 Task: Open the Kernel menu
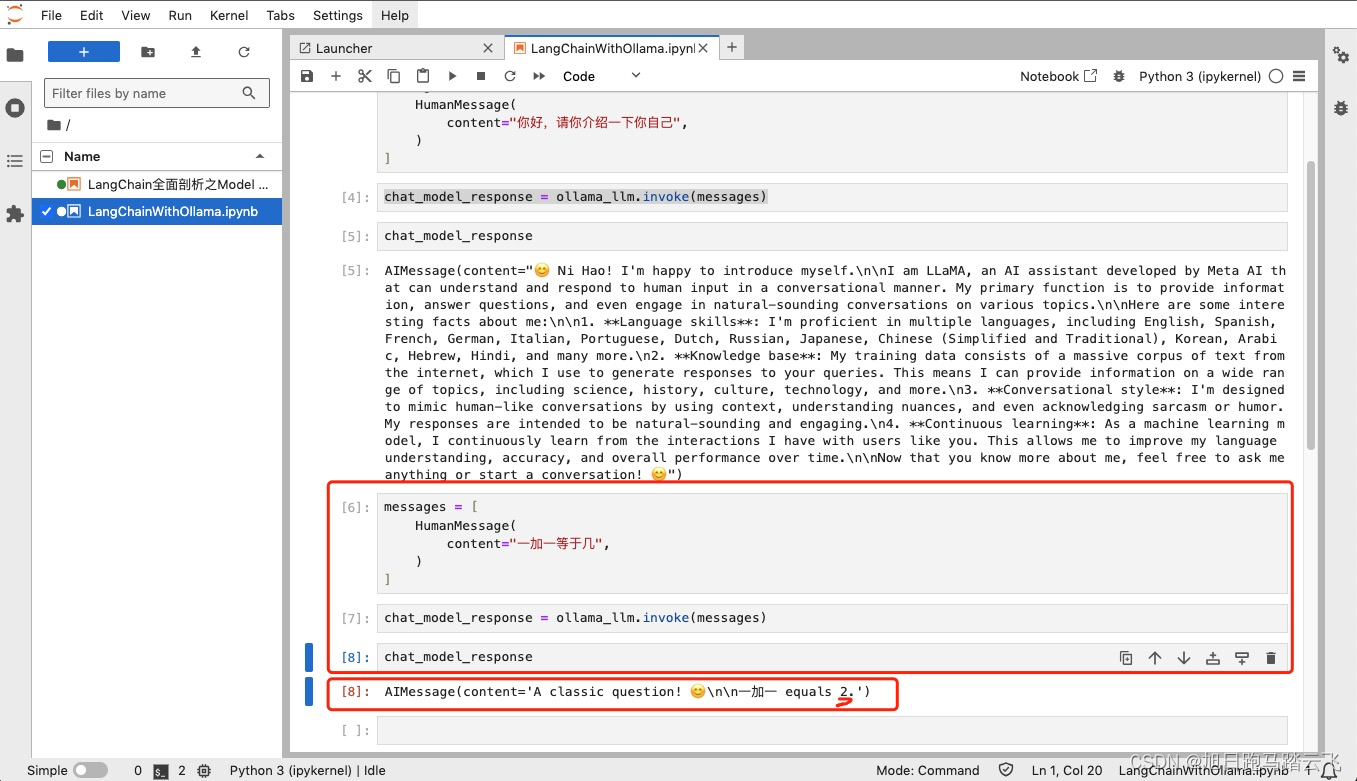(228, 15)
